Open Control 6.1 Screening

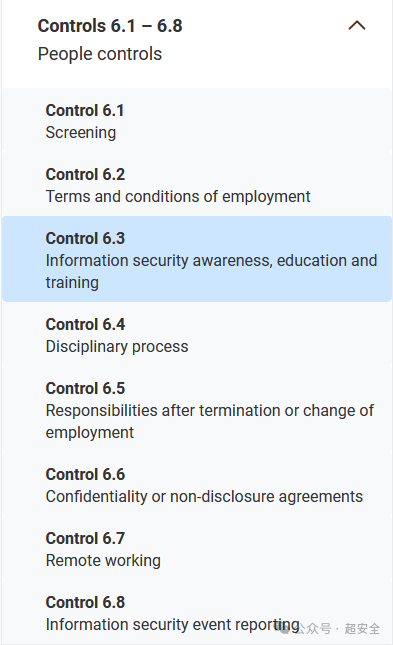(x=197, y=121)
